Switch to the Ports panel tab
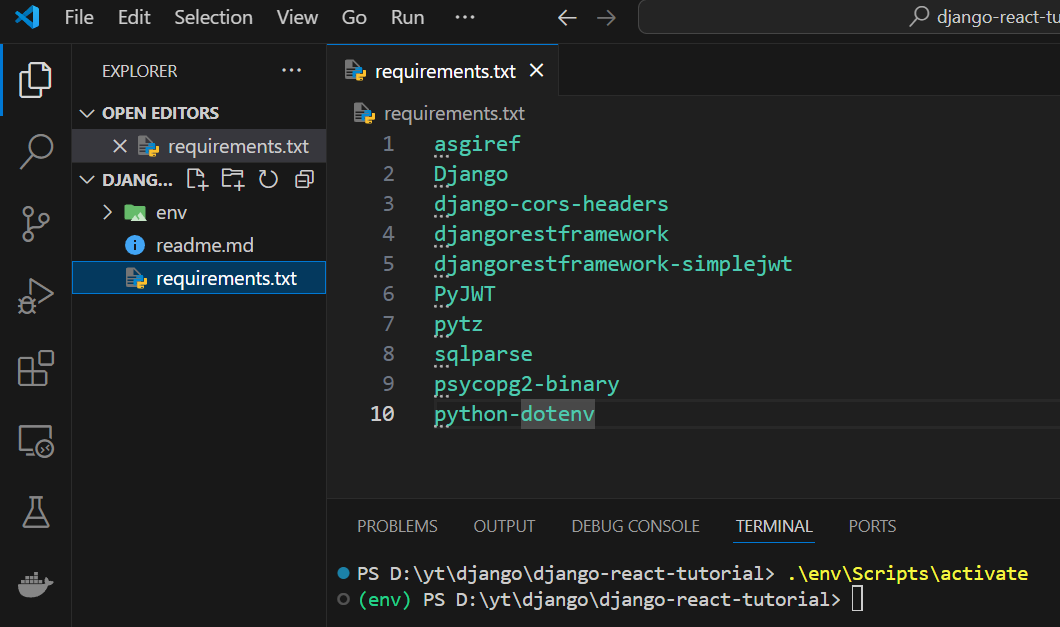The height and width of the screenshot is (627, 1060). tap(872, 526)
